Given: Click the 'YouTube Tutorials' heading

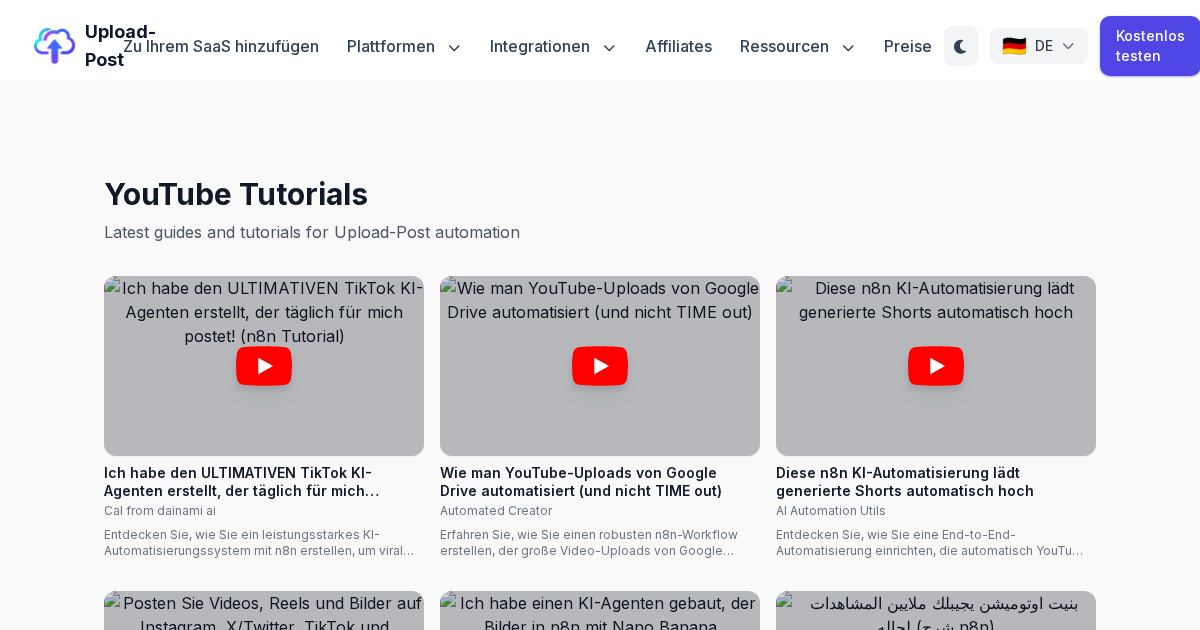Looking at the screenshot, I should 236,194.
